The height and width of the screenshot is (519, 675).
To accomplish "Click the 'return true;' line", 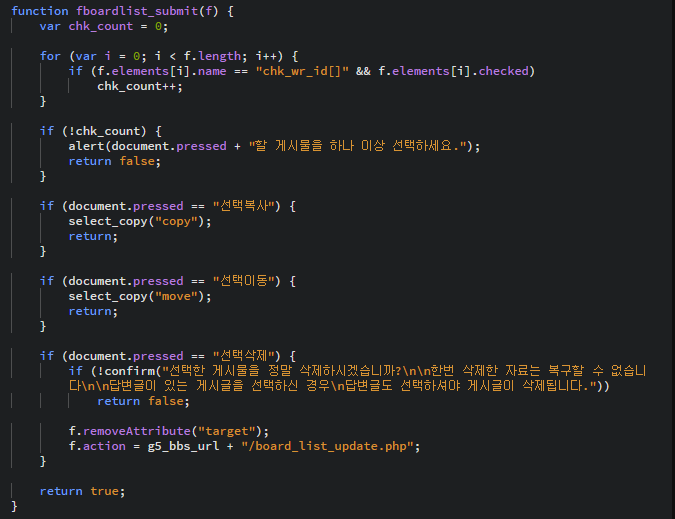I will (82, 491).
